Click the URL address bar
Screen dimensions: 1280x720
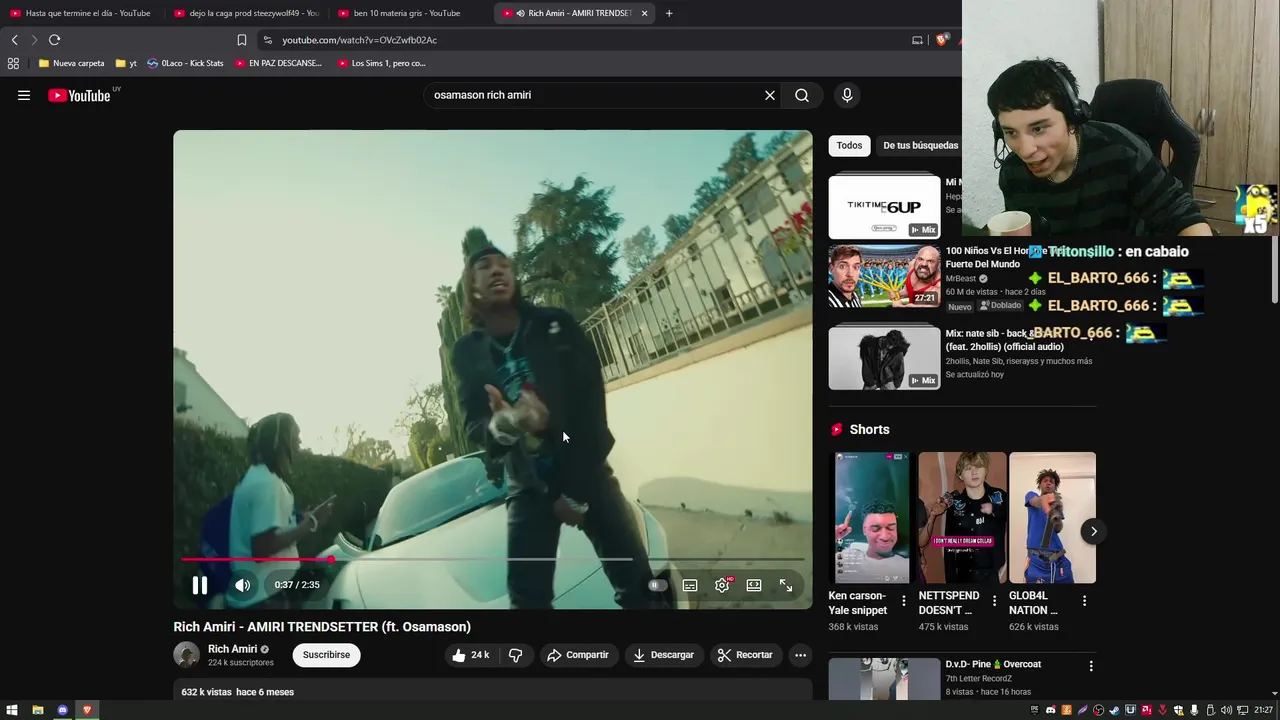tap(590, 40)
